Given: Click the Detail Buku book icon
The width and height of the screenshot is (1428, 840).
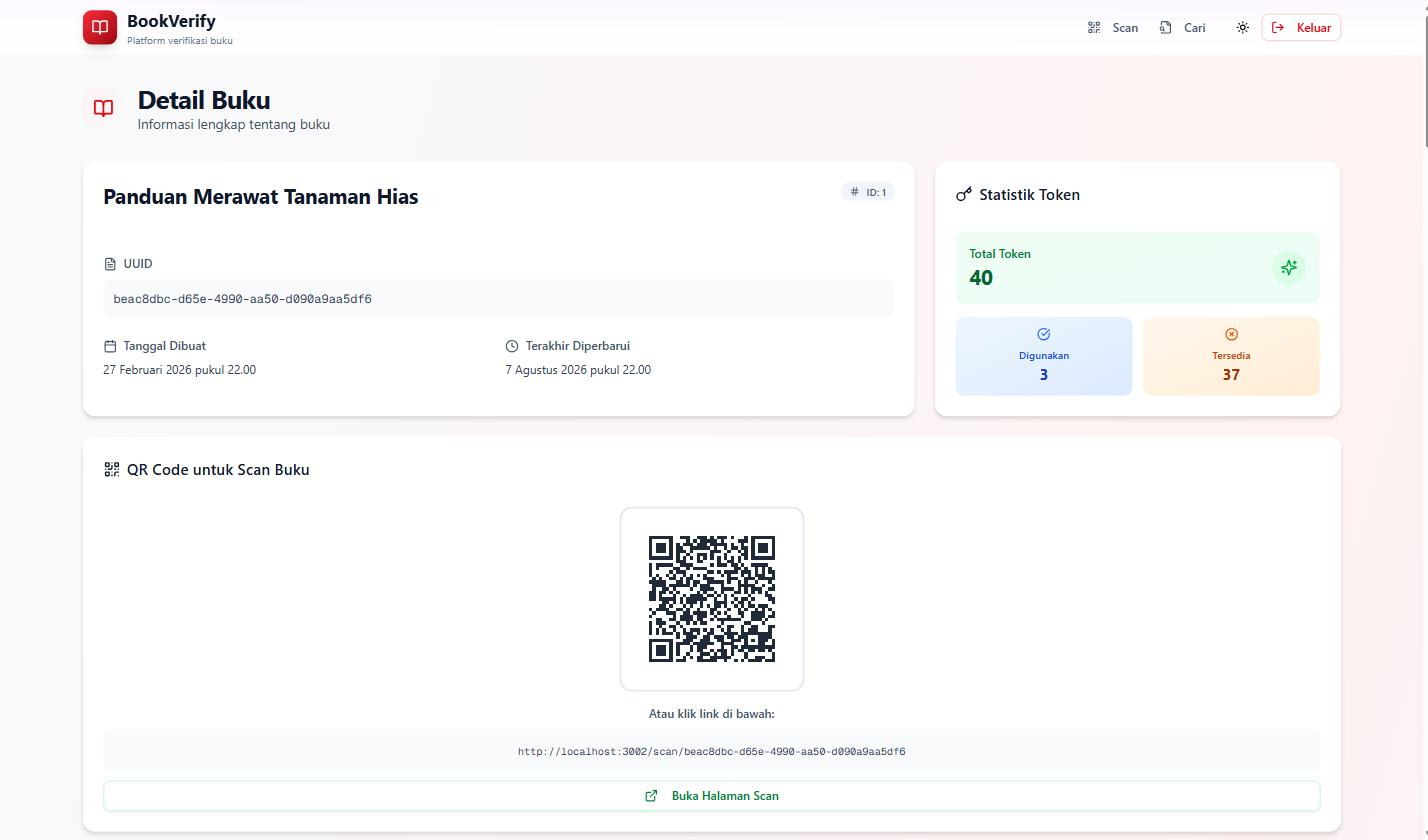Looking at the screenshot, I should pos(103,108).
